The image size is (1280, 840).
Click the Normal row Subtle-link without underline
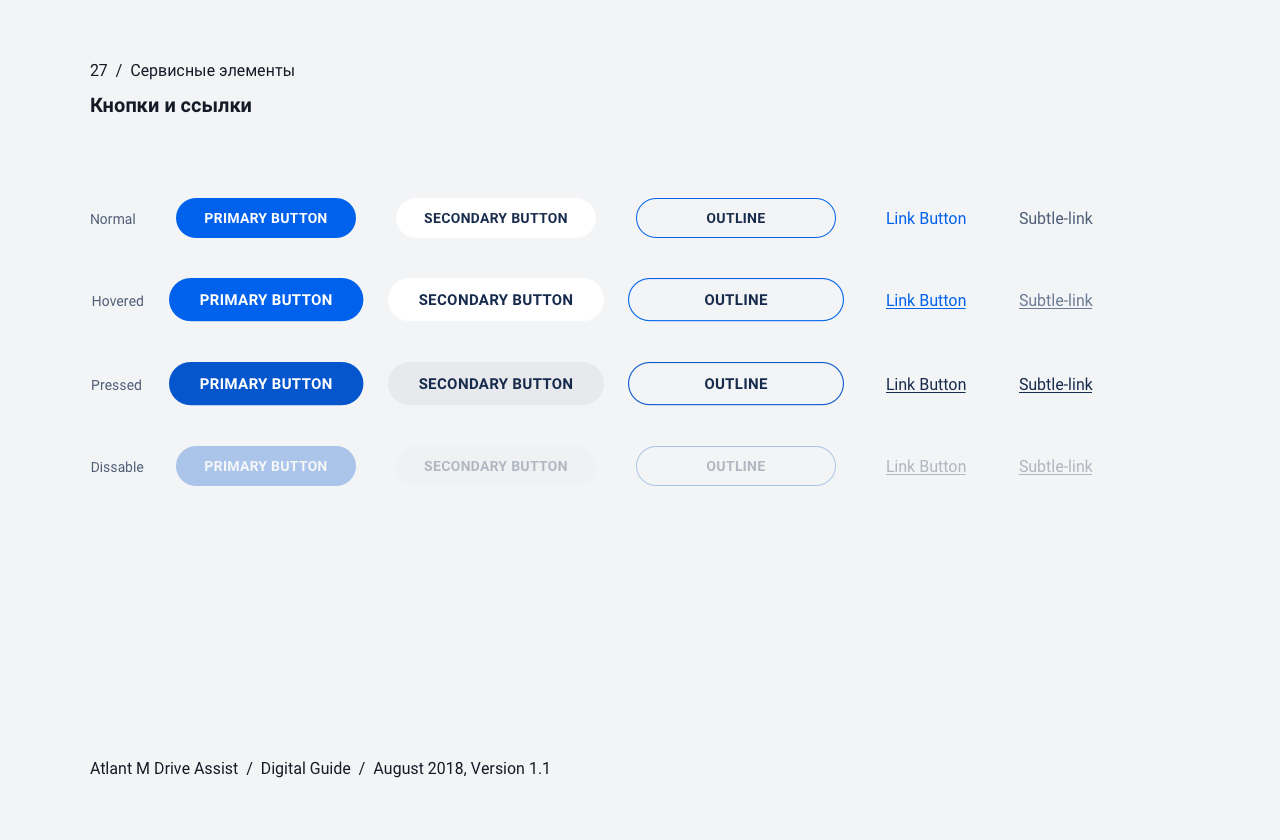(x=1056, y=218)
